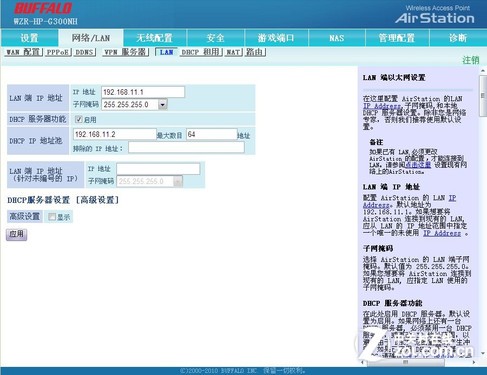Click the LAN 端以太网设置 help heading
The width and height of the screenshot is (487, 375).
click(x=394, y=78)
